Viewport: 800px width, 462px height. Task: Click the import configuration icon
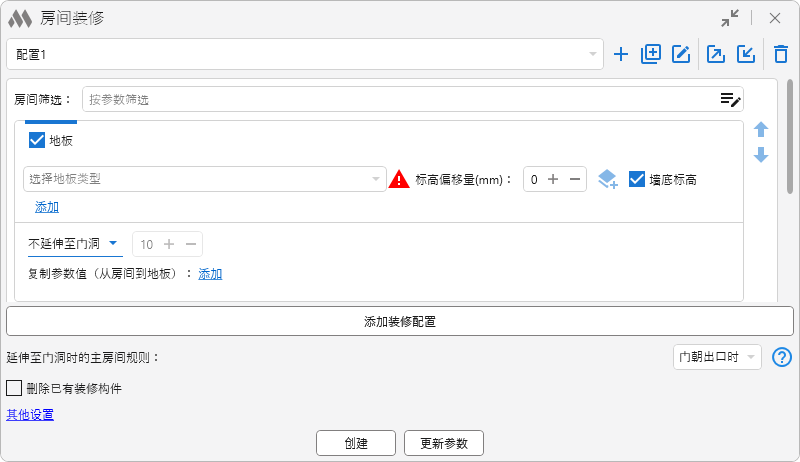746,55
